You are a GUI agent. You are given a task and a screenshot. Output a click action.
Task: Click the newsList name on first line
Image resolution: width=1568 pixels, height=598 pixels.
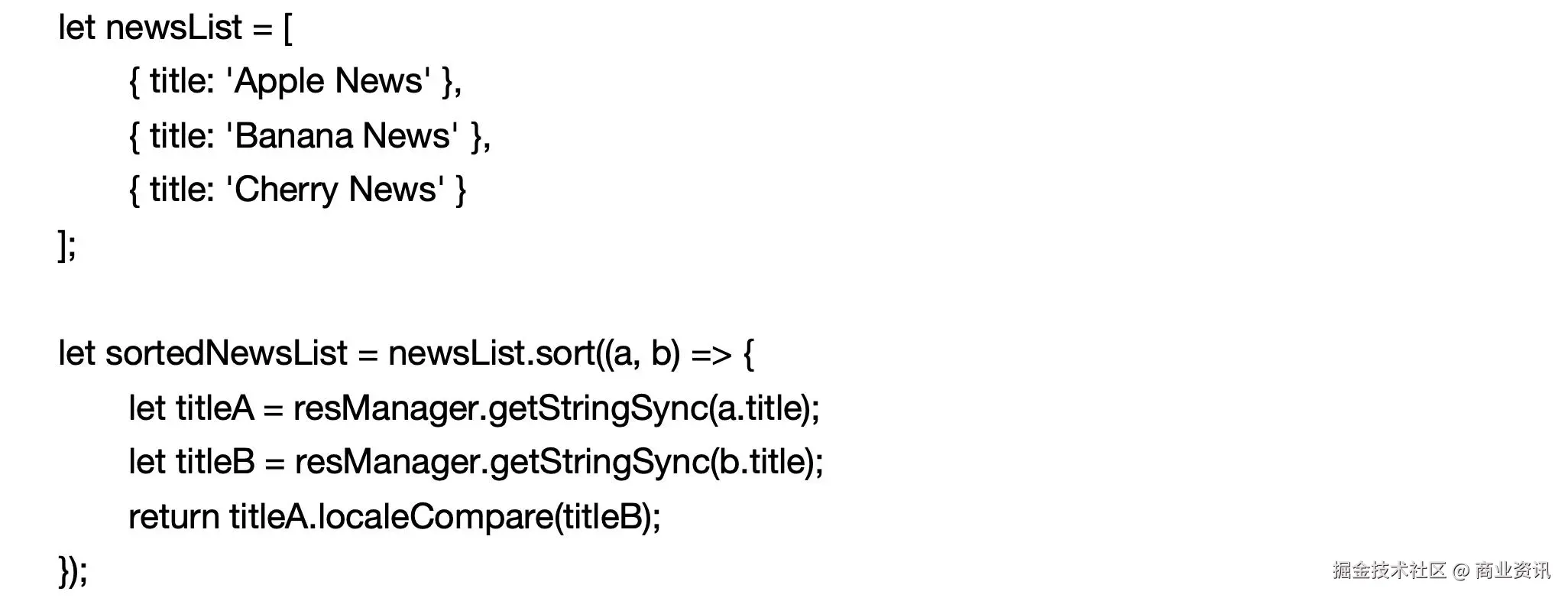(x=173, y=28)
